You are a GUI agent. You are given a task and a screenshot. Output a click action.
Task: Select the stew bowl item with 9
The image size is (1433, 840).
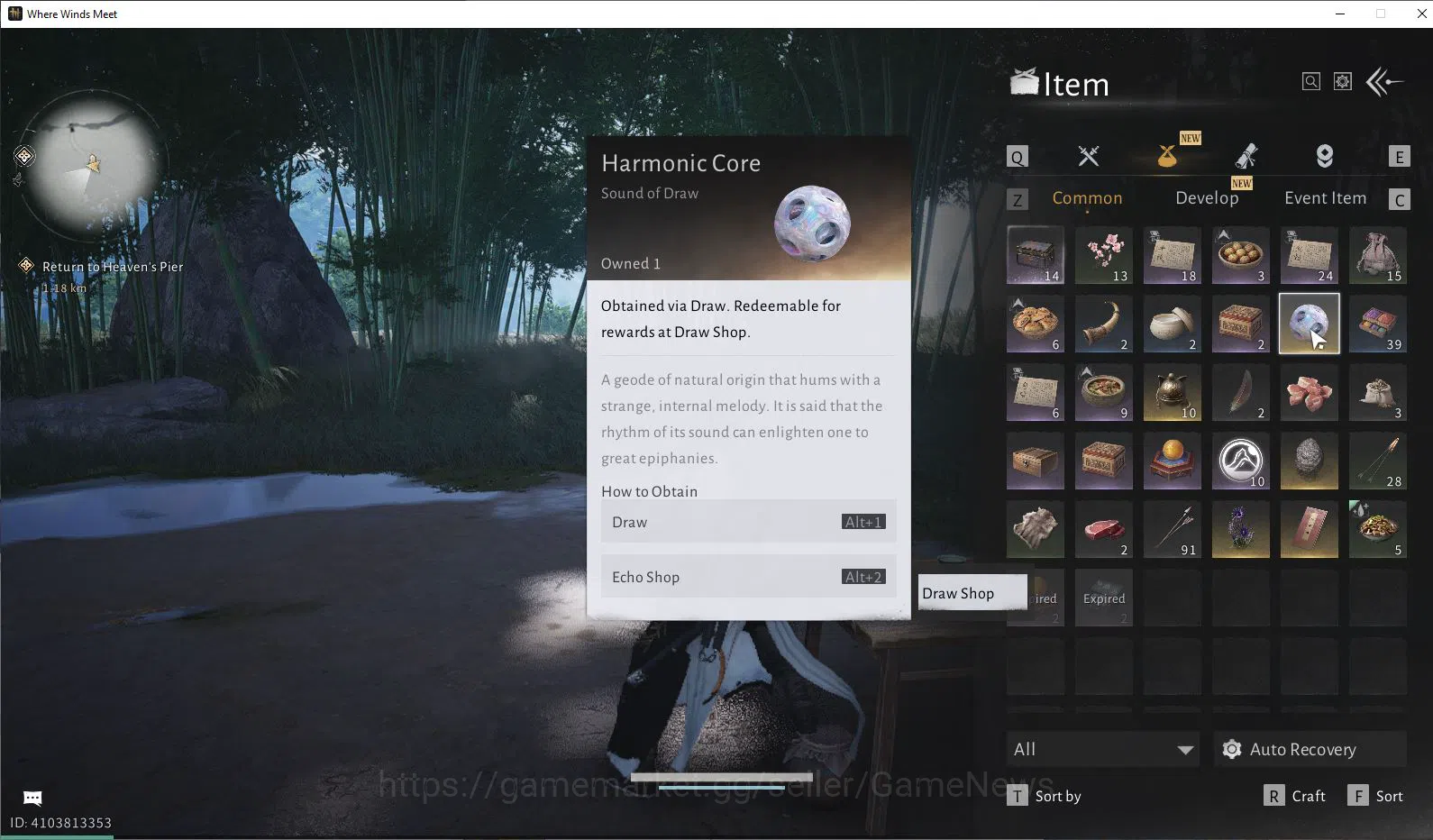1104,392
